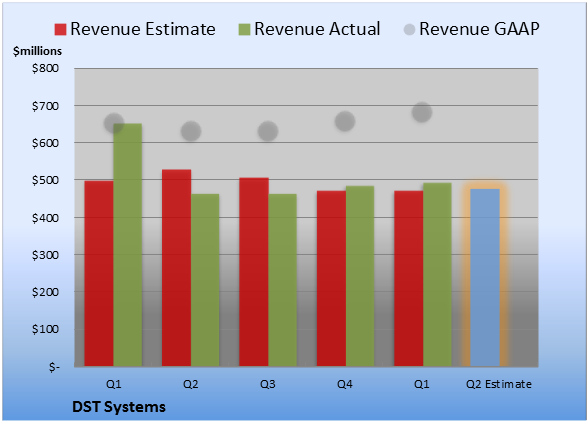This screenshot has height=422, width=588.
Task: Click the 'DST Systems' chart title
Action: tap(118, 407)
